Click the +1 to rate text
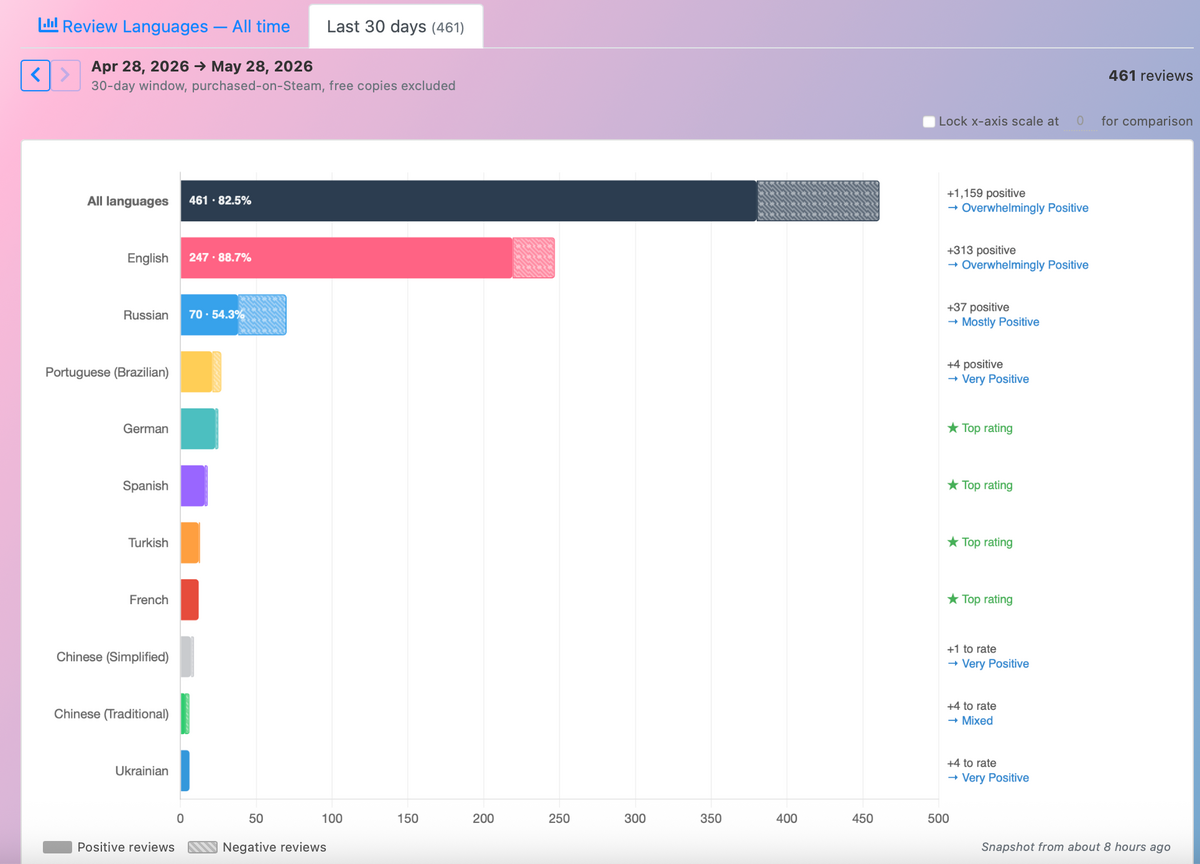 pos(972,649)
